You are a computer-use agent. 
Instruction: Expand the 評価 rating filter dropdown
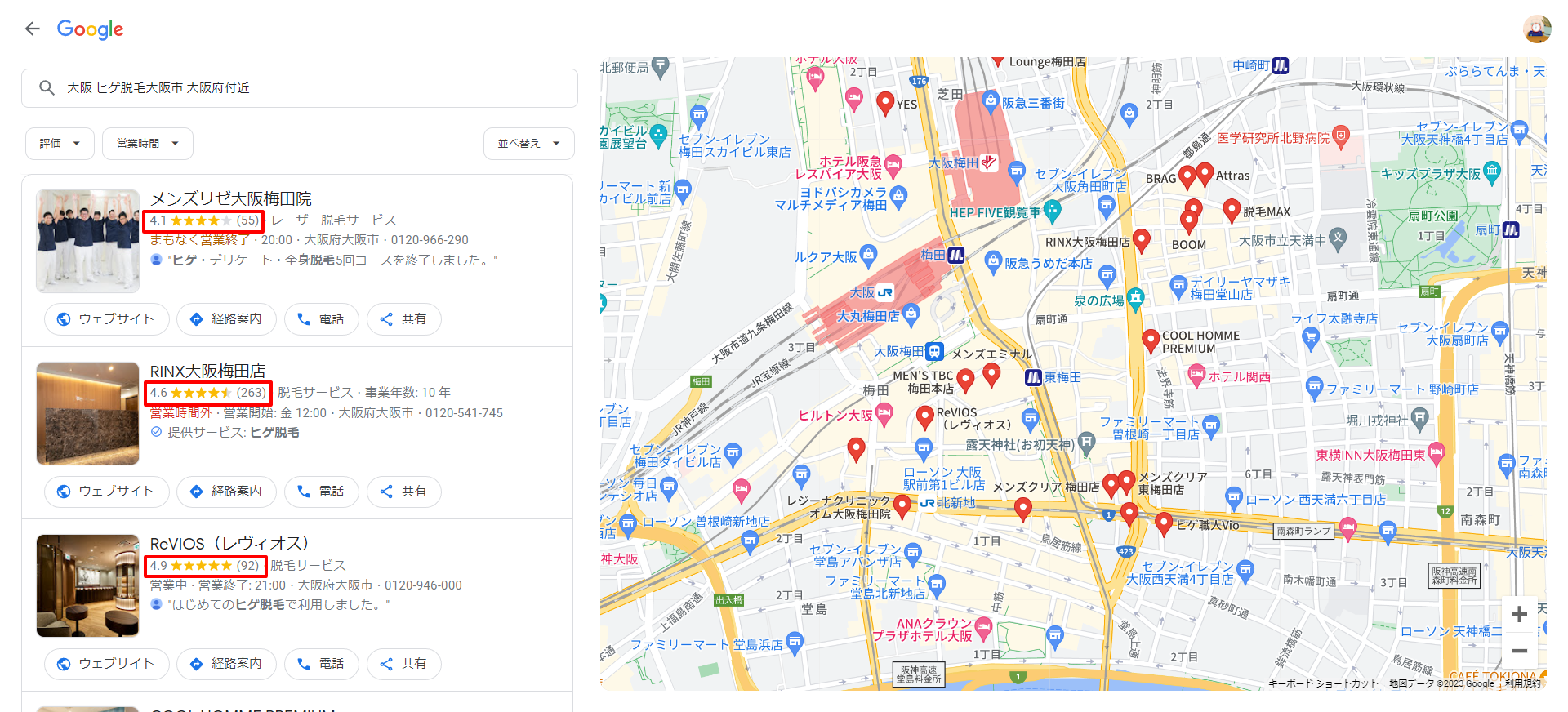click(60, 143)
